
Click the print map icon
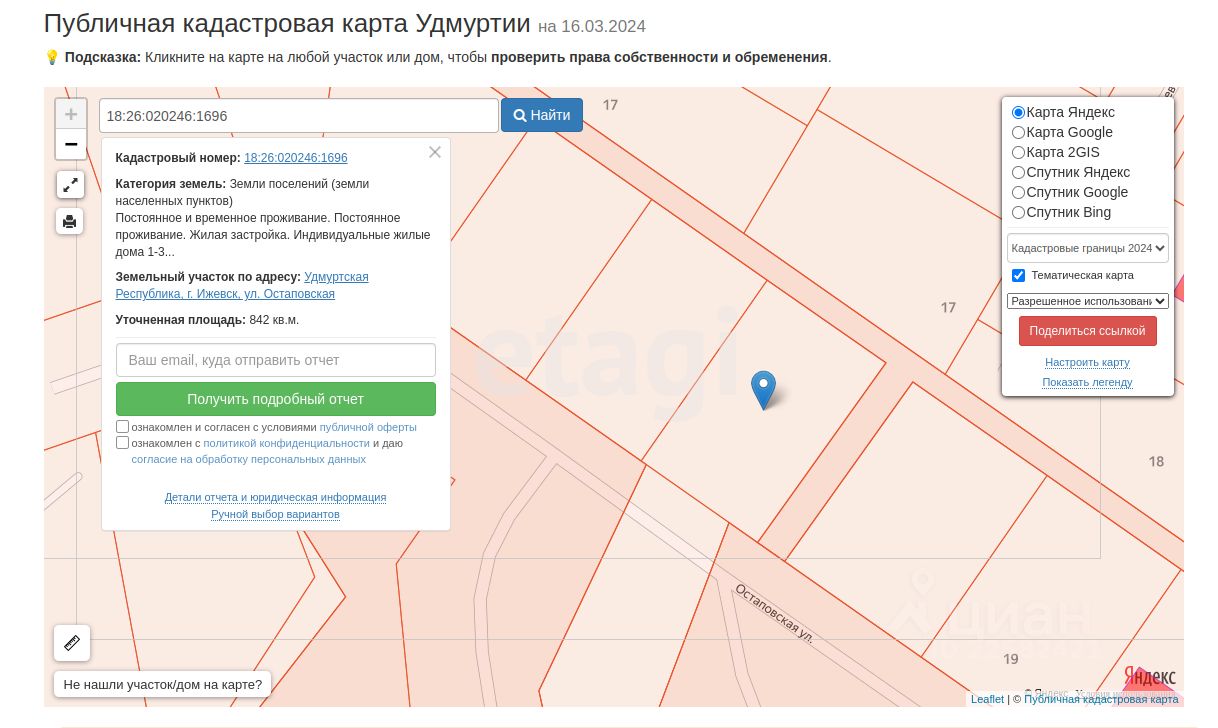click(70, 222)
